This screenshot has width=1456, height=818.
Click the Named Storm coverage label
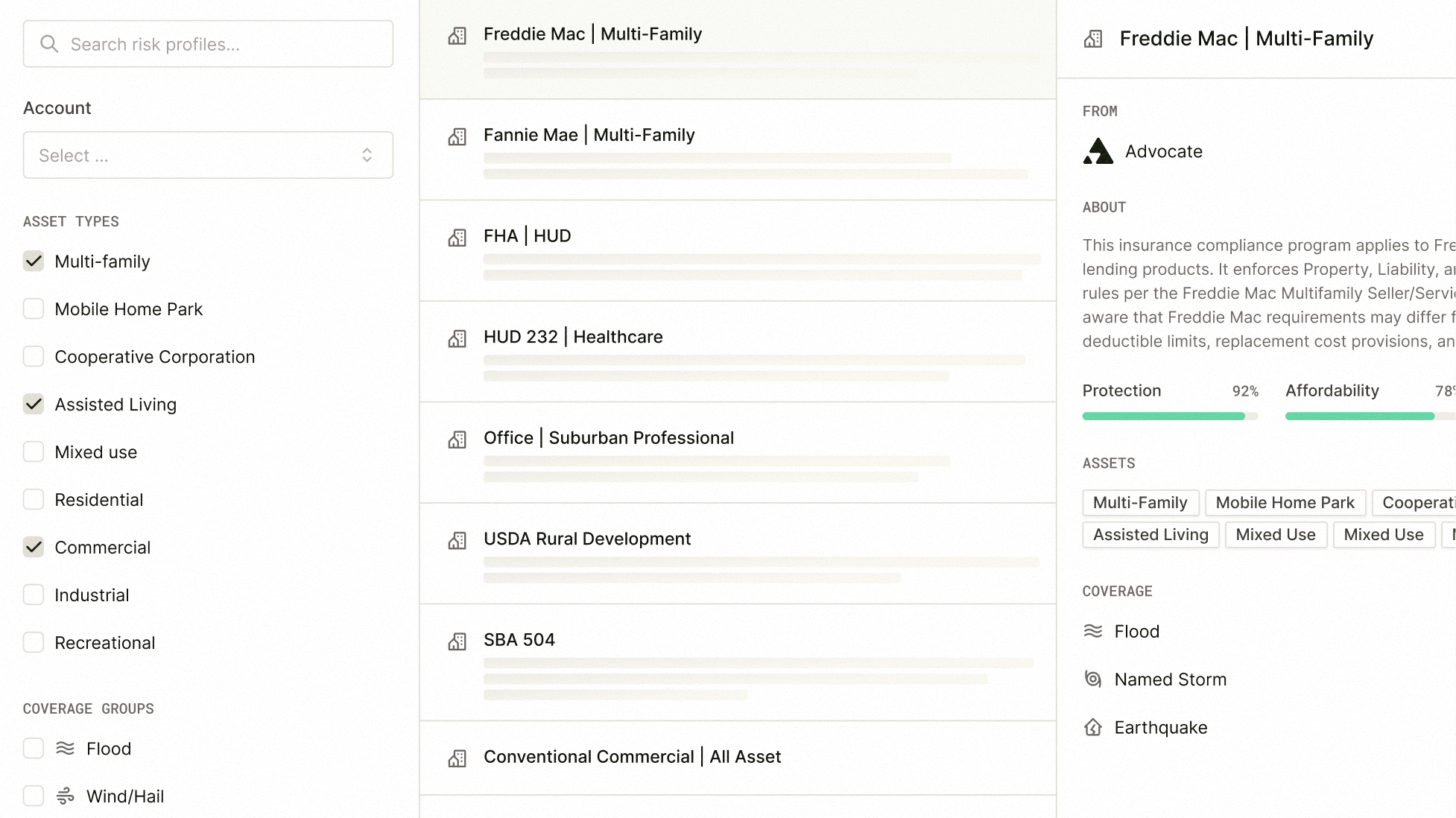click(1170, 679)
